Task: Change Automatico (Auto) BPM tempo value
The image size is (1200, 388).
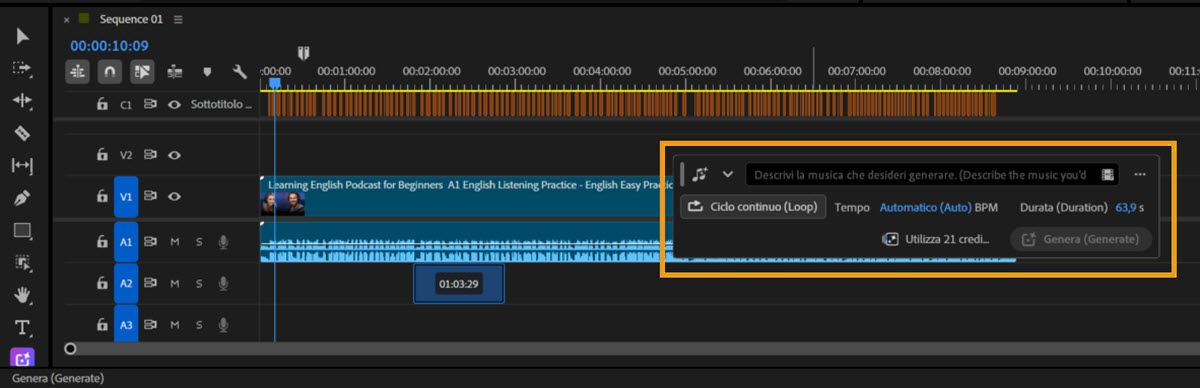Action: coord(926,208)
